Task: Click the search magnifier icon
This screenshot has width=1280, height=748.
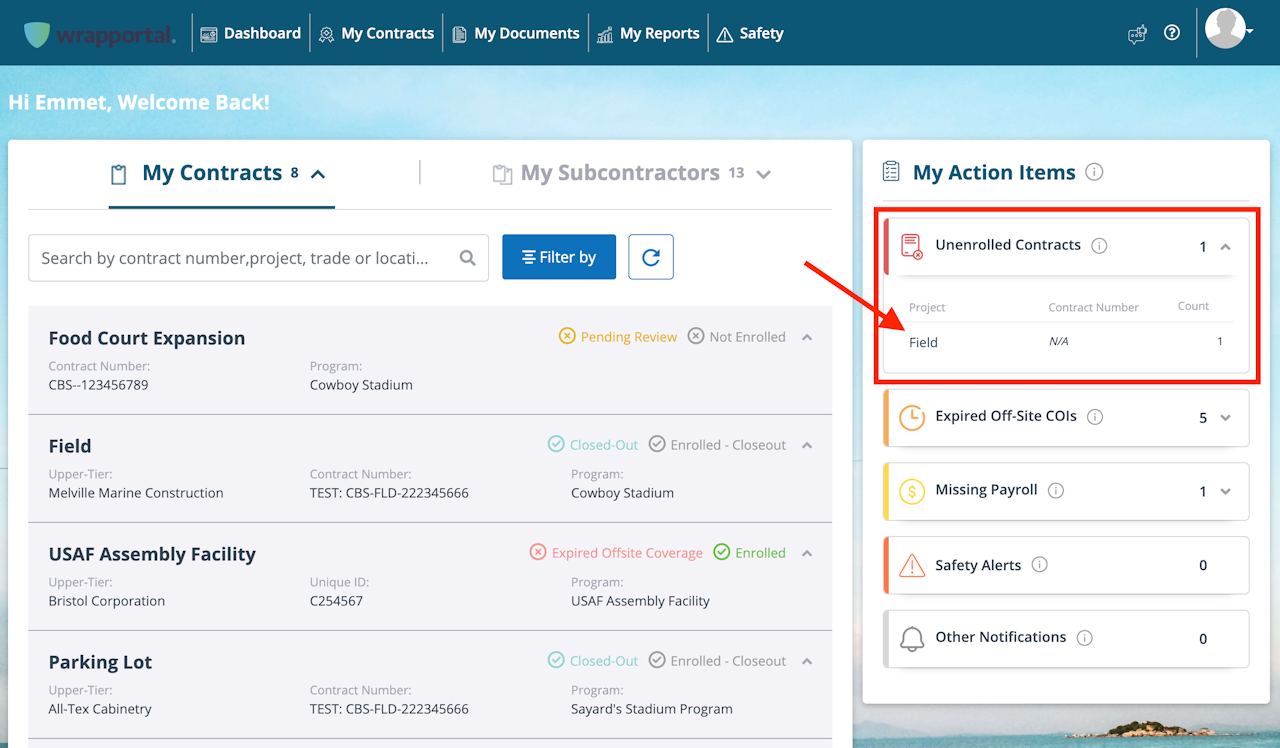Action: 467,258
